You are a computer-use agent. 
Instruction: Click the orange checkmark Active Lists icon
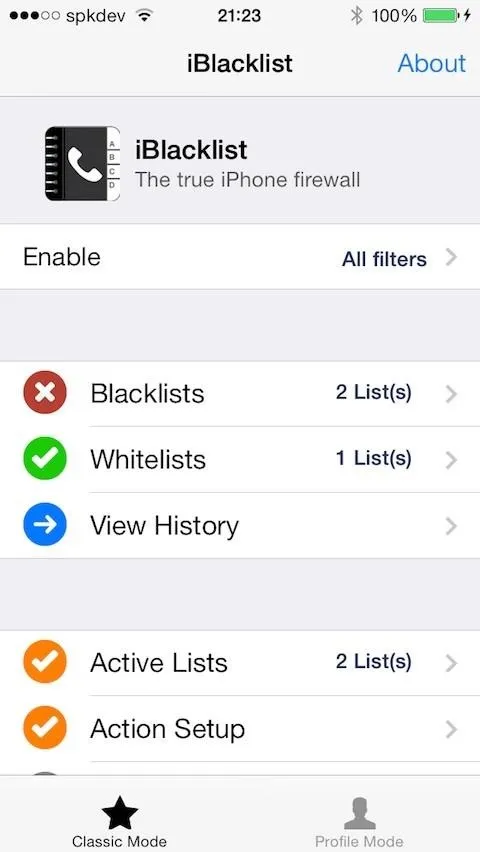tap(45, 662)
